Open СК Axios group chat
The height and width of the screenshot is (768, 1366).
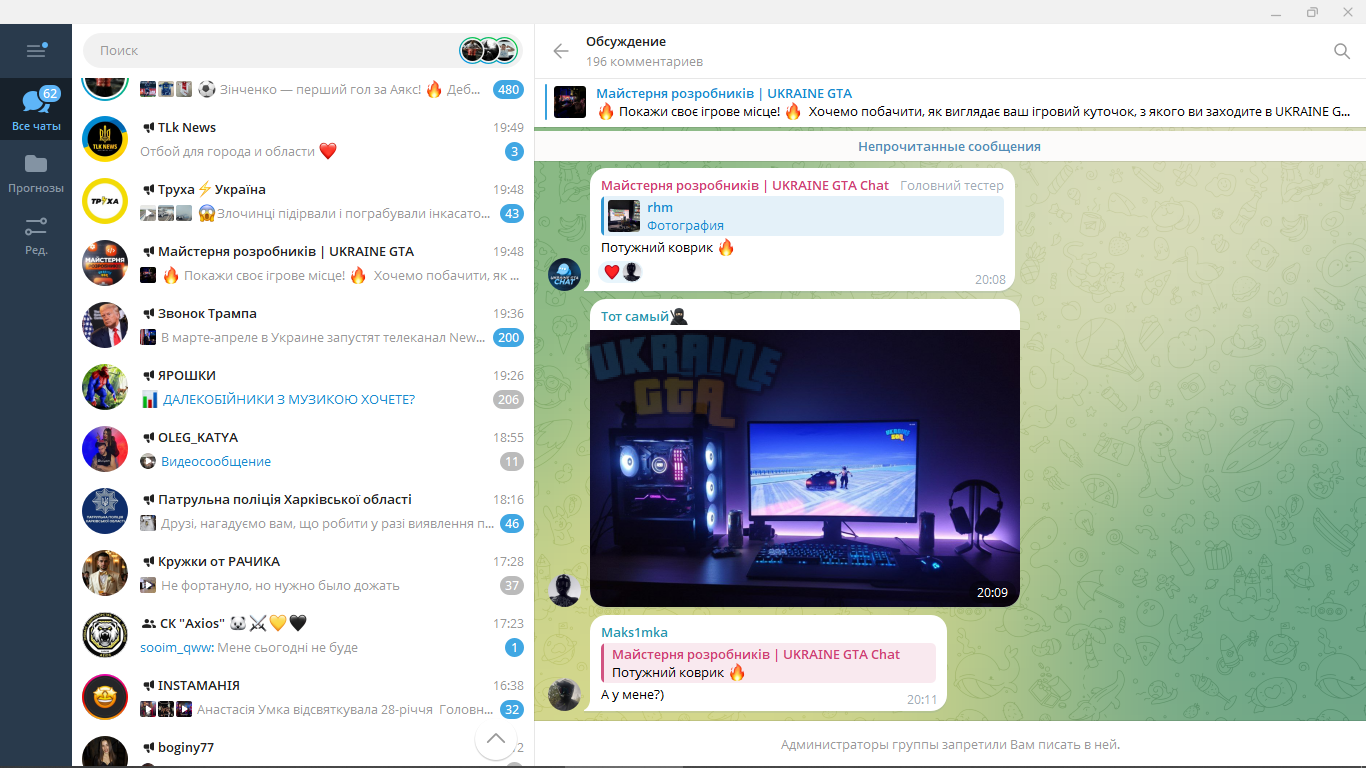(x=303, y=635)
